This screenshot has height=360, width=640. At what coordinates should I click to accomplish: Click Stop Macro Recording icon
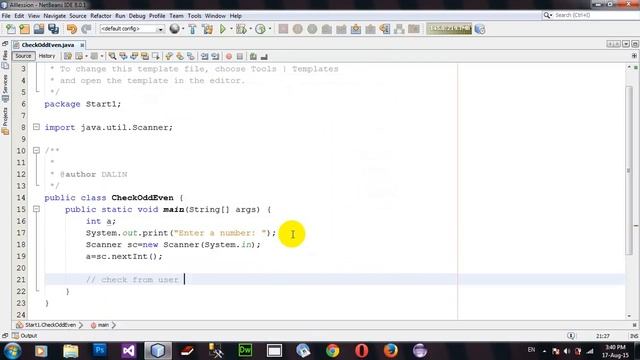pyautogui.click(x=240, y=56)
